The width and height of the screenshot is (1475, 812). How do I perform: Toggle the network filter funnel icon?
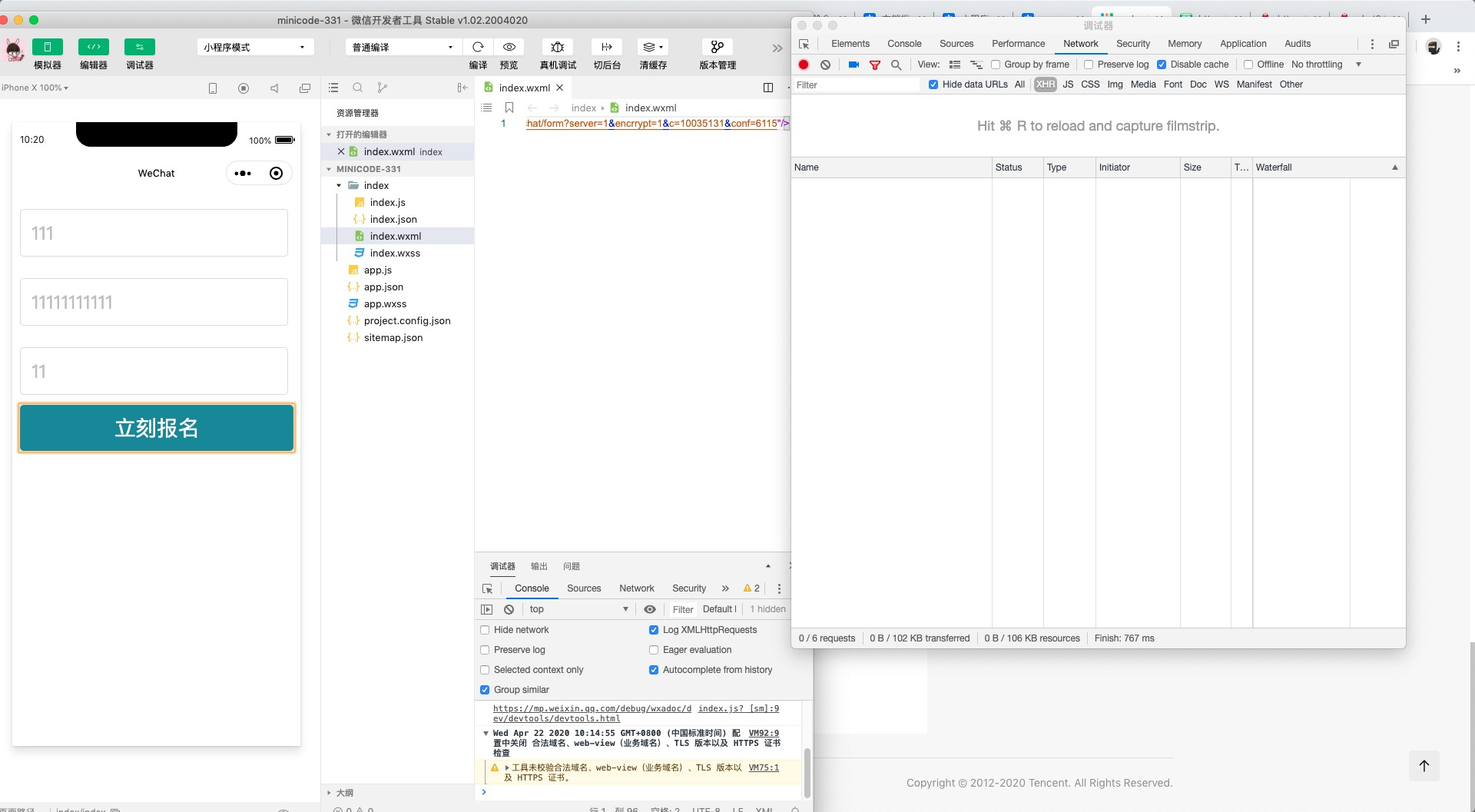point(875,65)
